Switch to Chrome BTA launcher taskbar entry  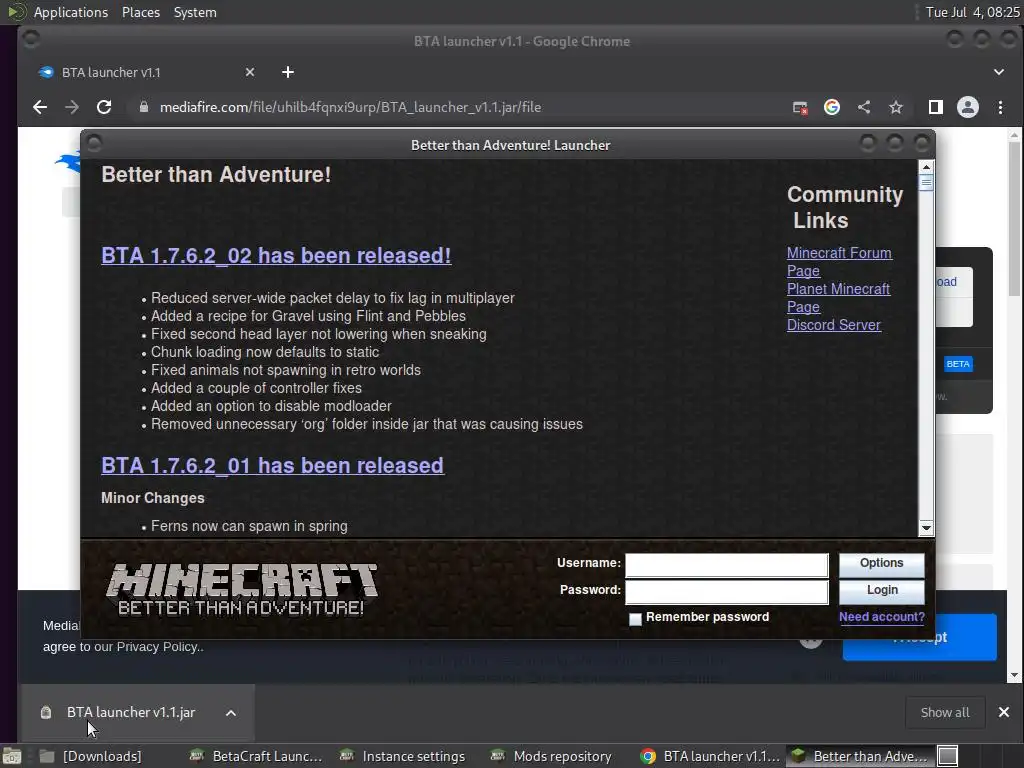click(710, 756)
